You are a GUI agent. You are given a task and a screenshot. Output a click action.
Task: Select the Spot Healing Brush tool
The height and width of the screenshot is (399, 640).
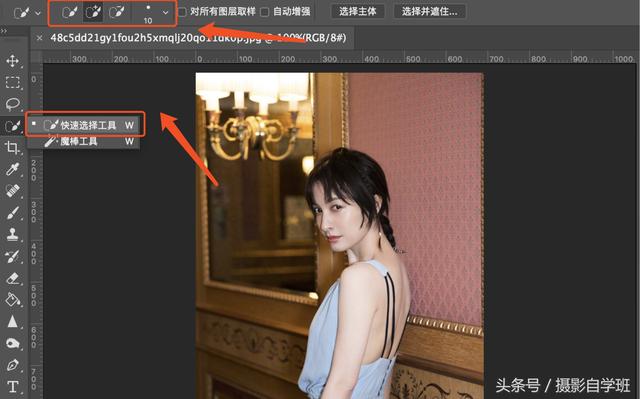click(12, 191)
